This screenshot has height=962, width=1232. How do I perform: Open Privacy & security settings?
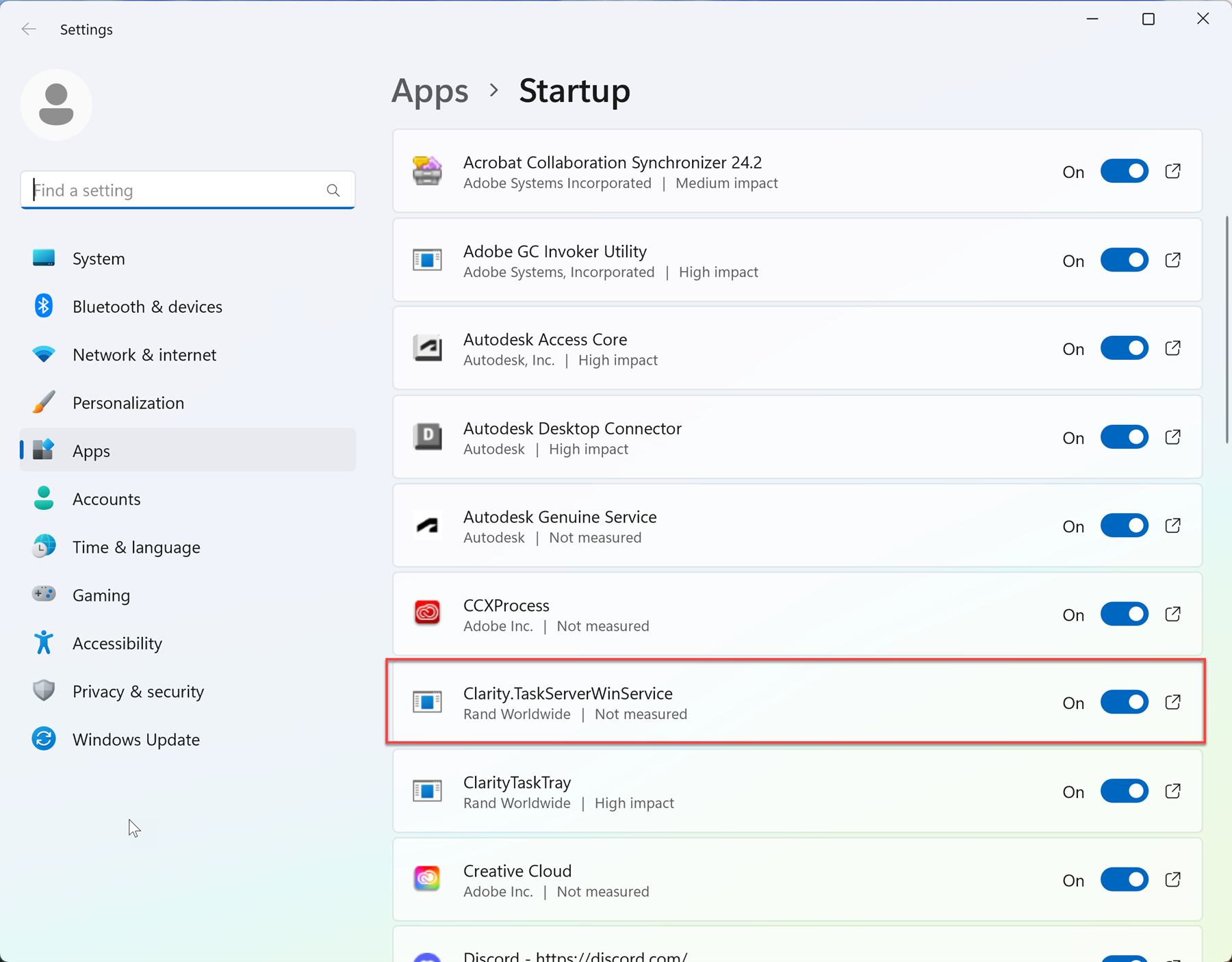pos(138,691)
